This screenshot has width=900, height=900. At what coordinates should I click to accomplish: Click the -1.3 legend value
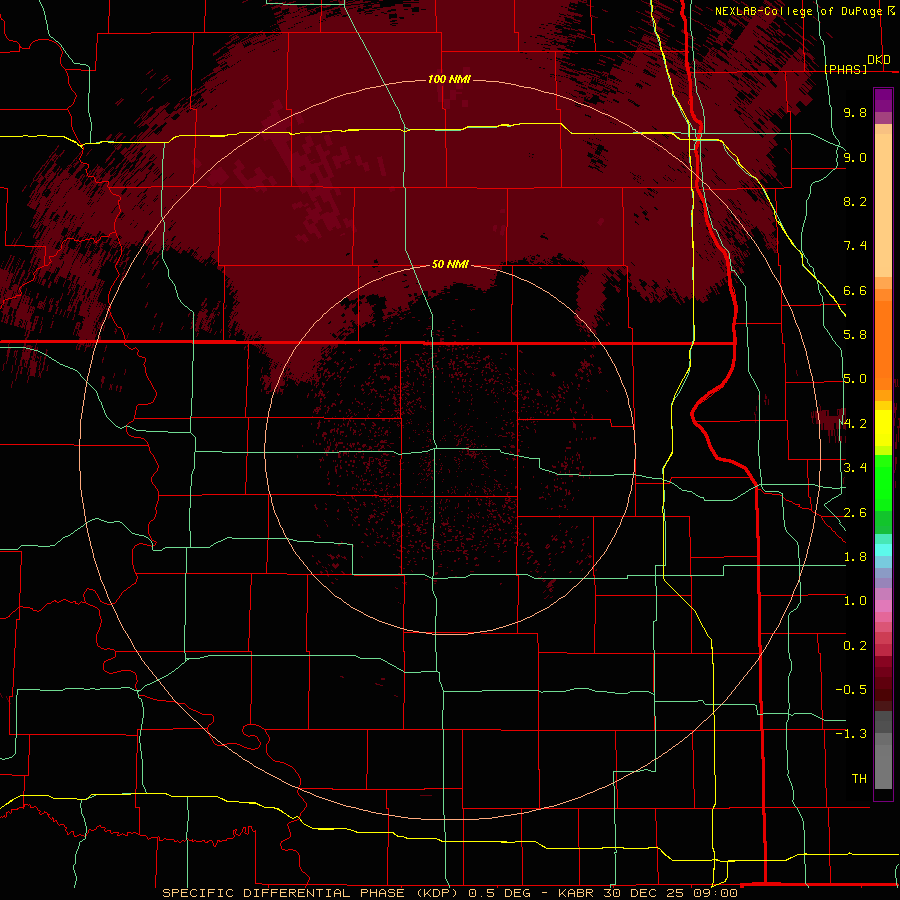851,734
